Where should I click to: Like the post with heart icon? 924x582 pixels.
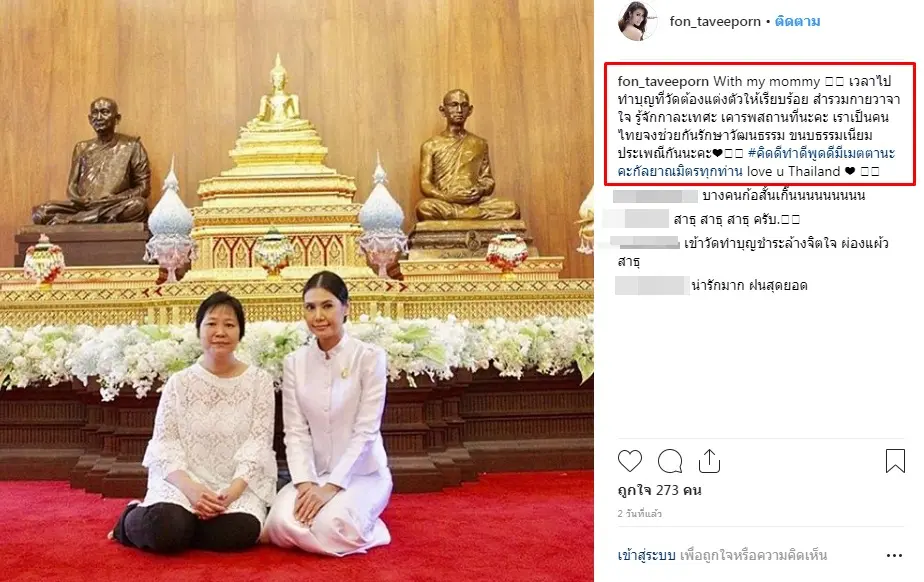coord(629,461)
